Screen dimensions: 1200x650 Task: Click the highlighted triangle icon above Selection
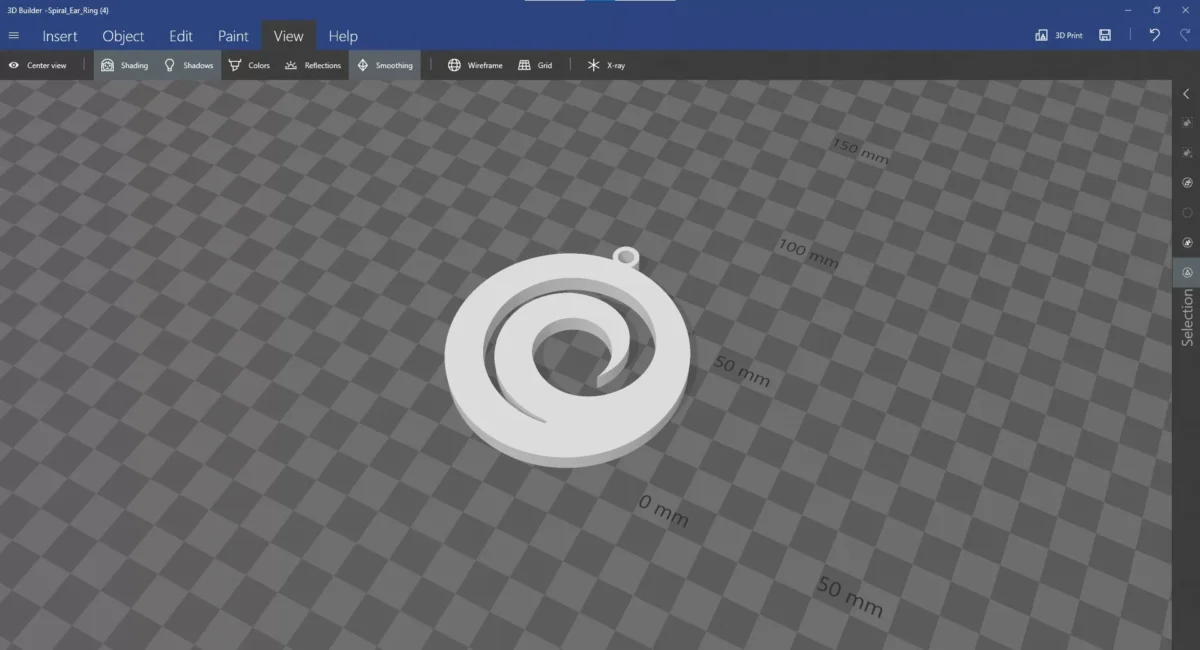click(1187, 272)
